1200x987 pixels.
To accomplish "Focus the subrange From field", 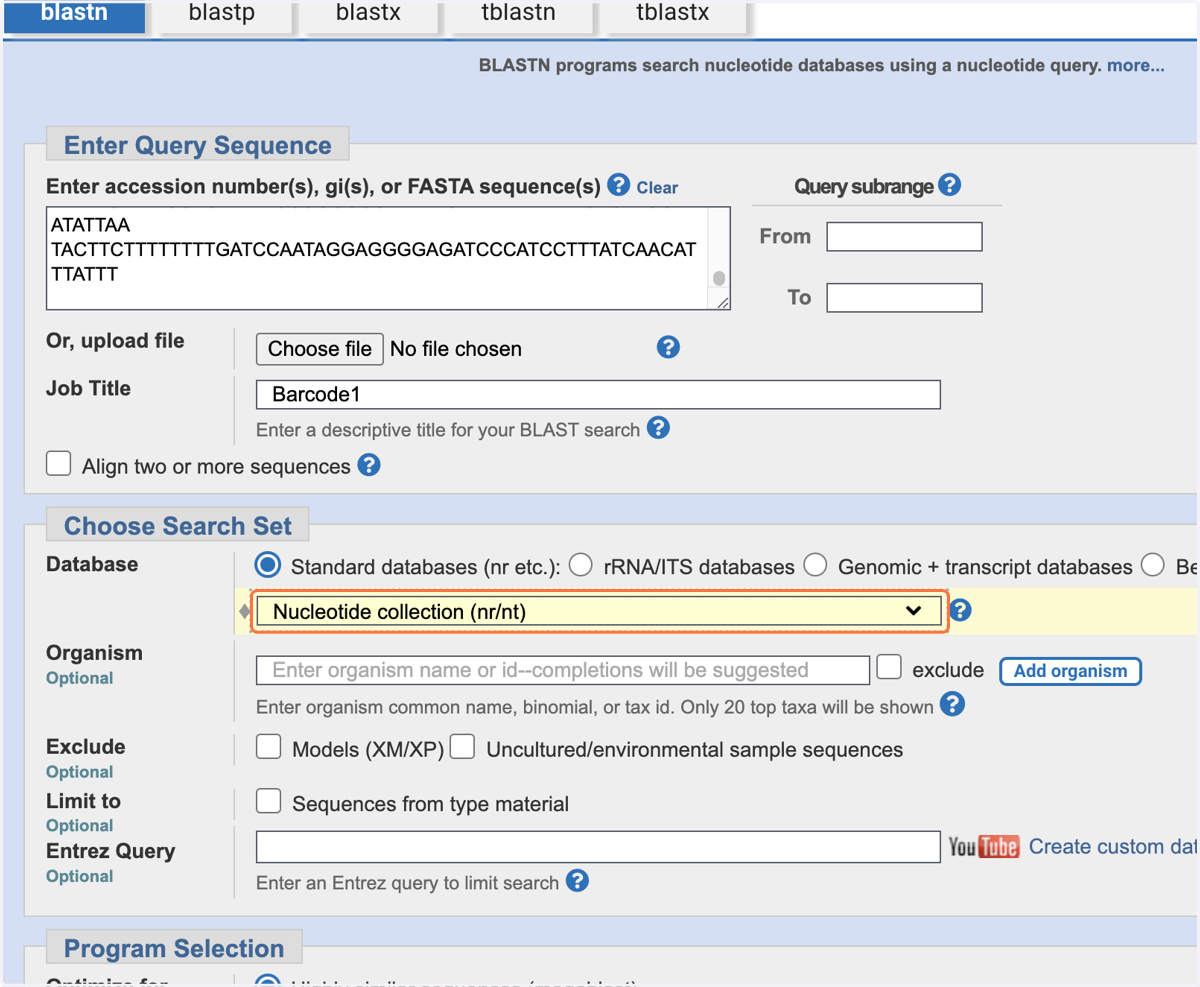I will point(904,236).
